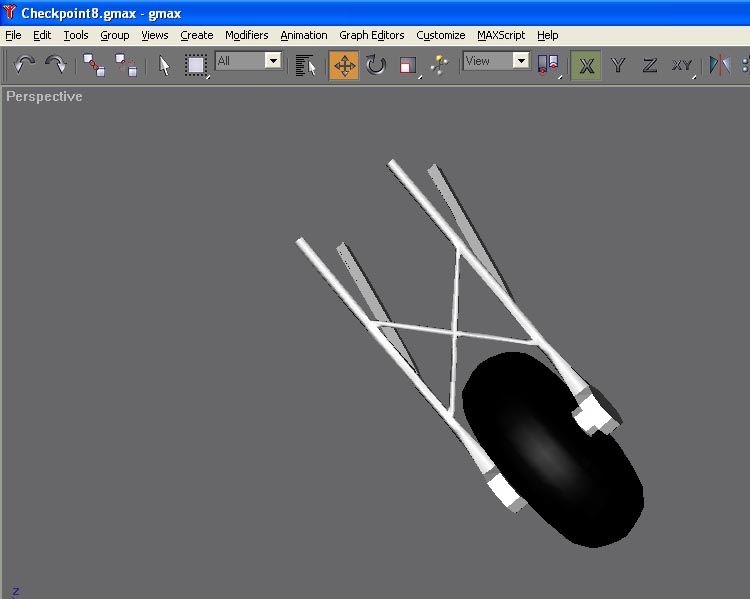Activate the Select and Rotate tool
The width and height of the screenshot is (750, 599).
(x=376, y=65)
